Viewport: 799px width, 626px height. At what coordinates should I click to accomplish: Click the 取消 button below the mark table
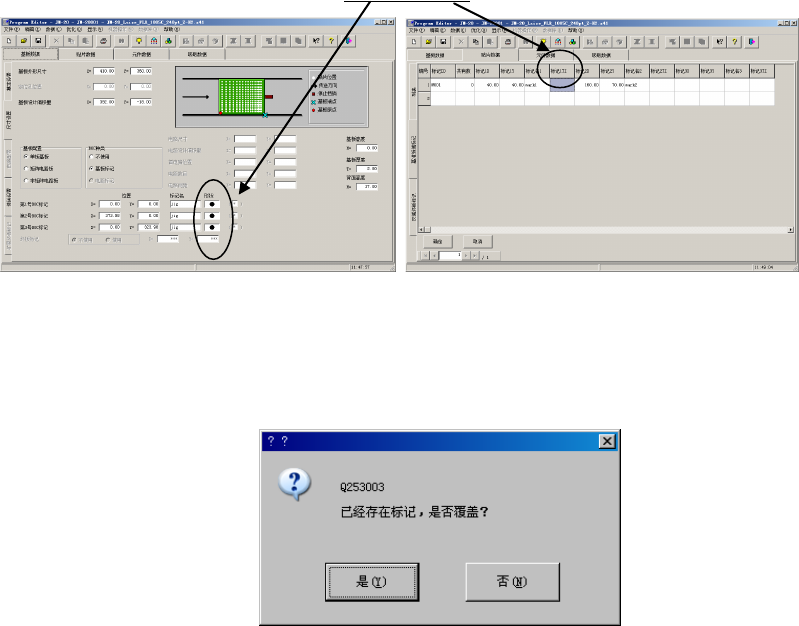click(x=477, y=241)
